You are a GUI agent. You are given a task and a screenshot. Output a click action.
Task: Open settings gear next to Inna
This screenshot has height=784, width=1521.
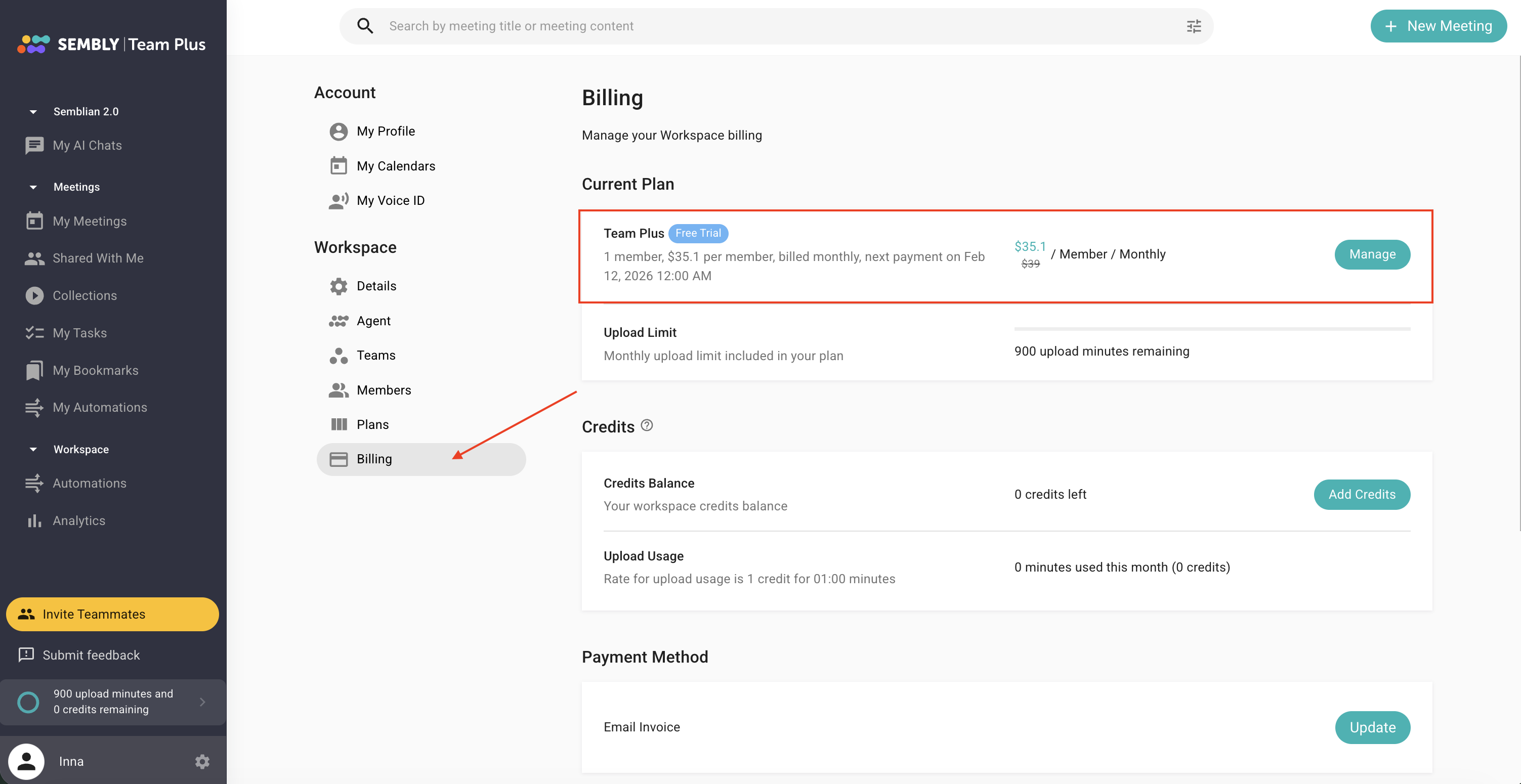coord(202,761)
